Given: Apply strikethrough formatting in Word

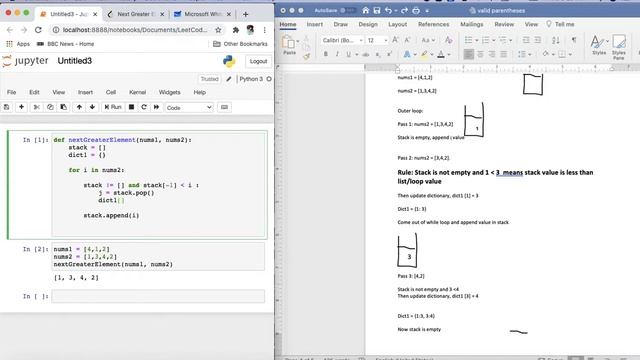Looking at the screenshot, I should pyautogui.click(x=366, y=54).
